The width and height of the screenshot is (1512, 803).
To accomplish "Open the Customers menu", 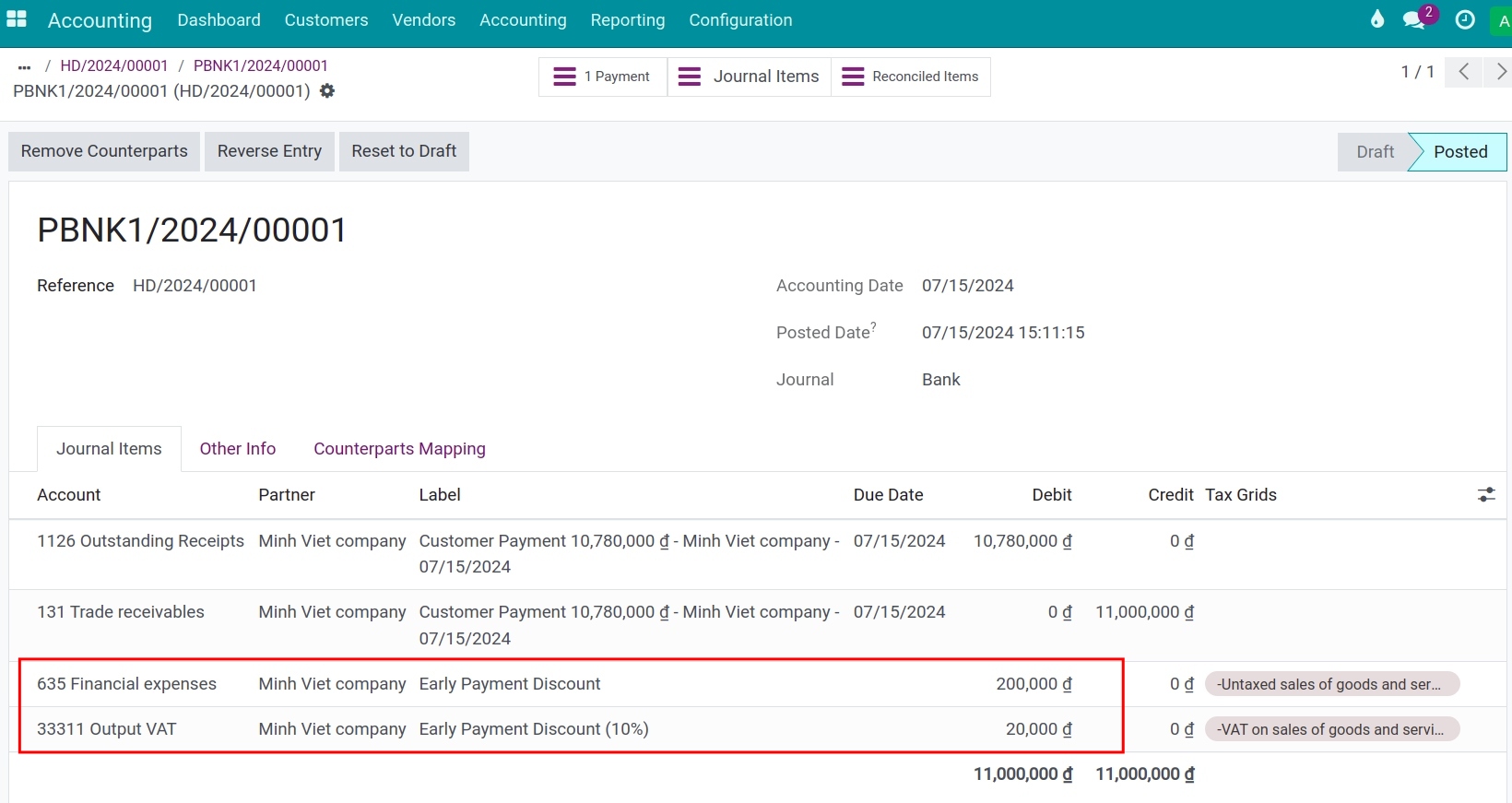I will [x=326, y=20].
